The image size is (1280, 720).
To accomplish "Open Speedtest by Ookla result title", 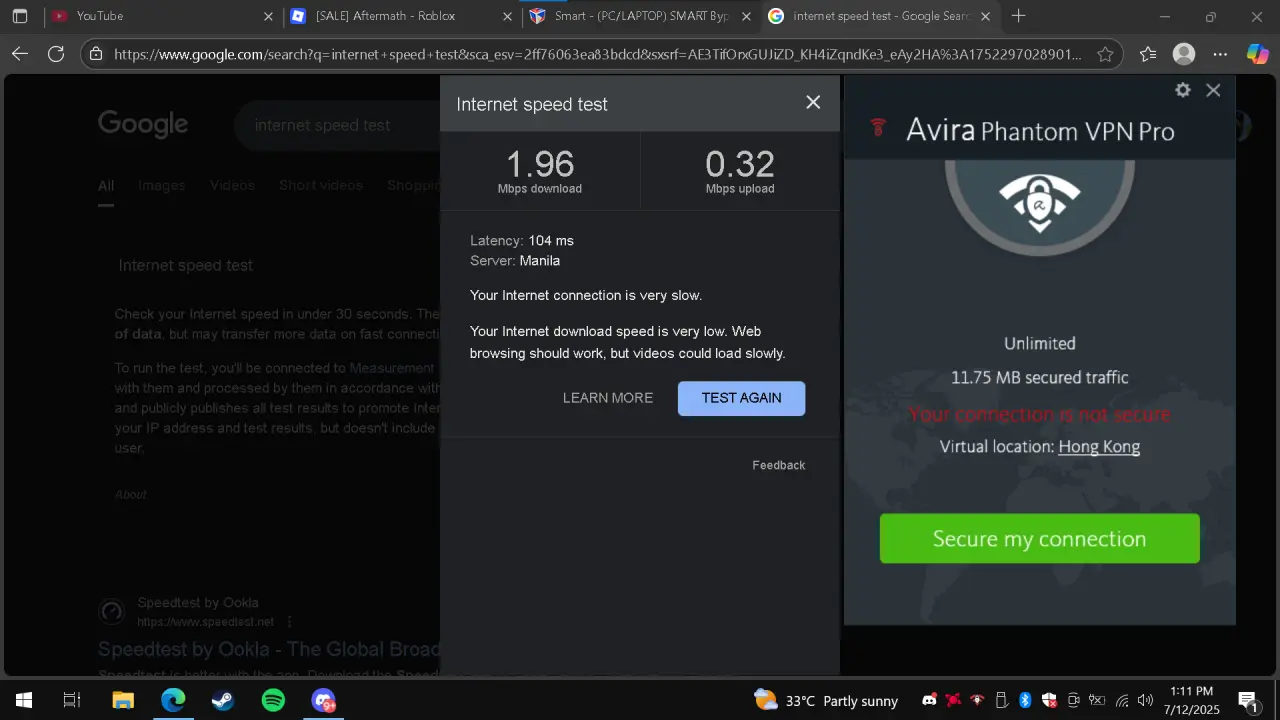I will [269, 648].
